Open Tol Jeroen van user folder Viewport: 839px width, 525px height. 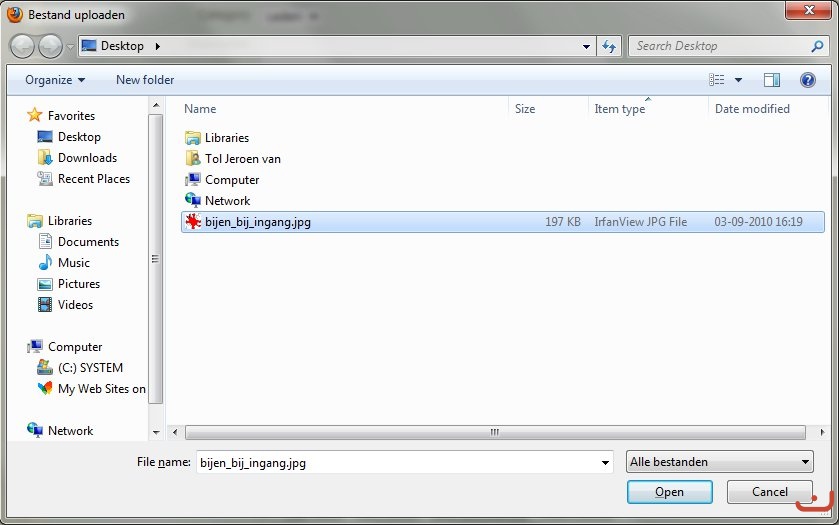[242, 159]
